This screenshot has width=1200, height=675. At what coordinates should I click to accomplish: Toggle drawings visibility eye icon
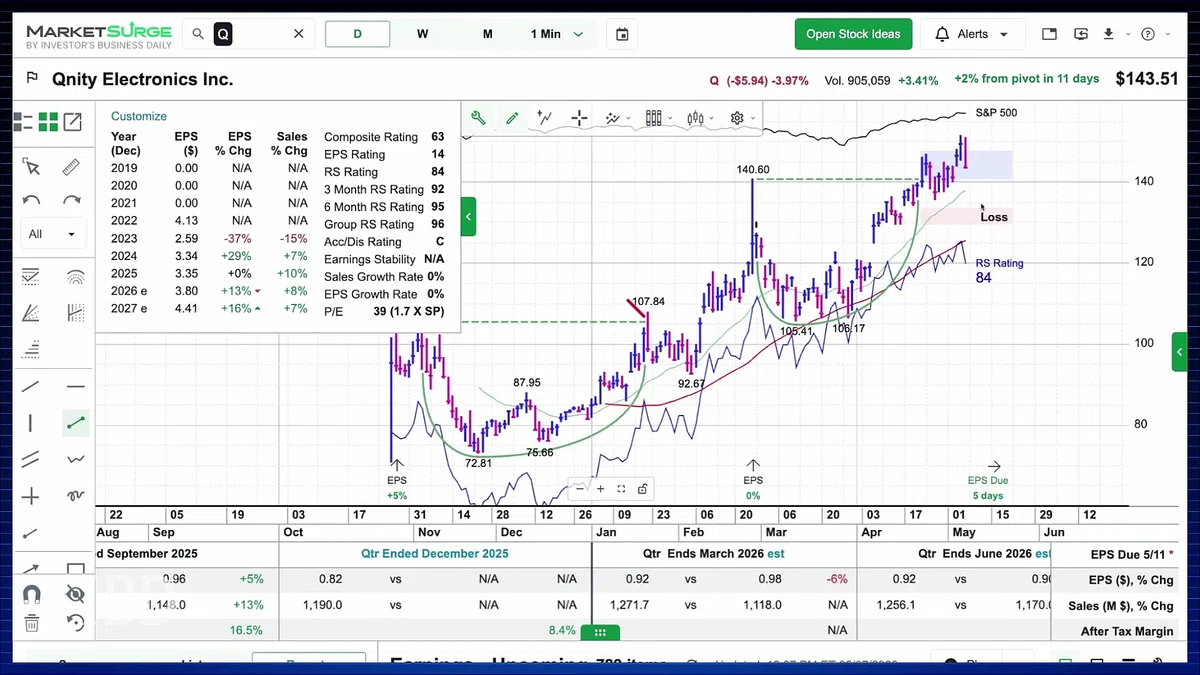(75, 594)
